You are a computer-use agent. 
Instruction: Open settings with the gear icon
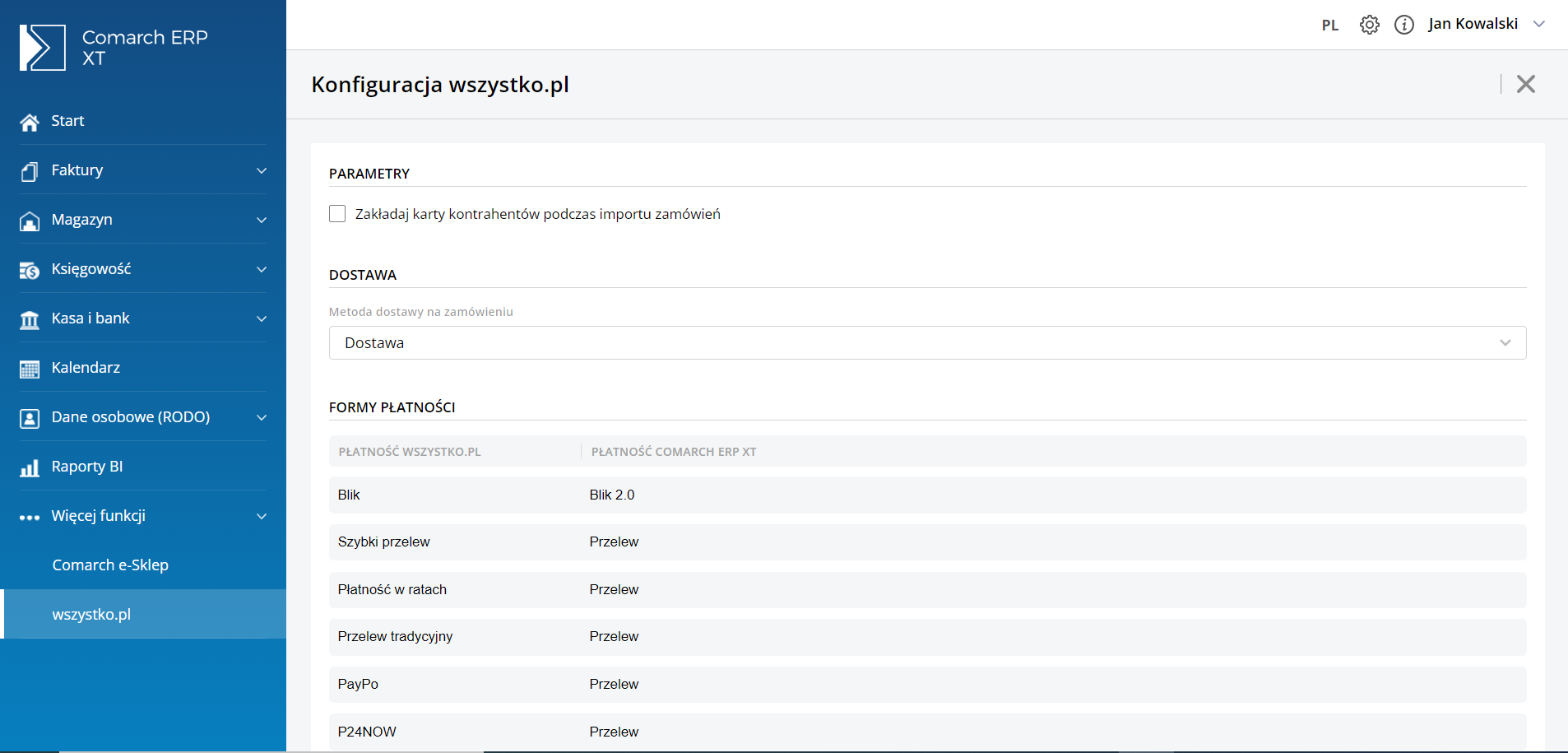1370,25
